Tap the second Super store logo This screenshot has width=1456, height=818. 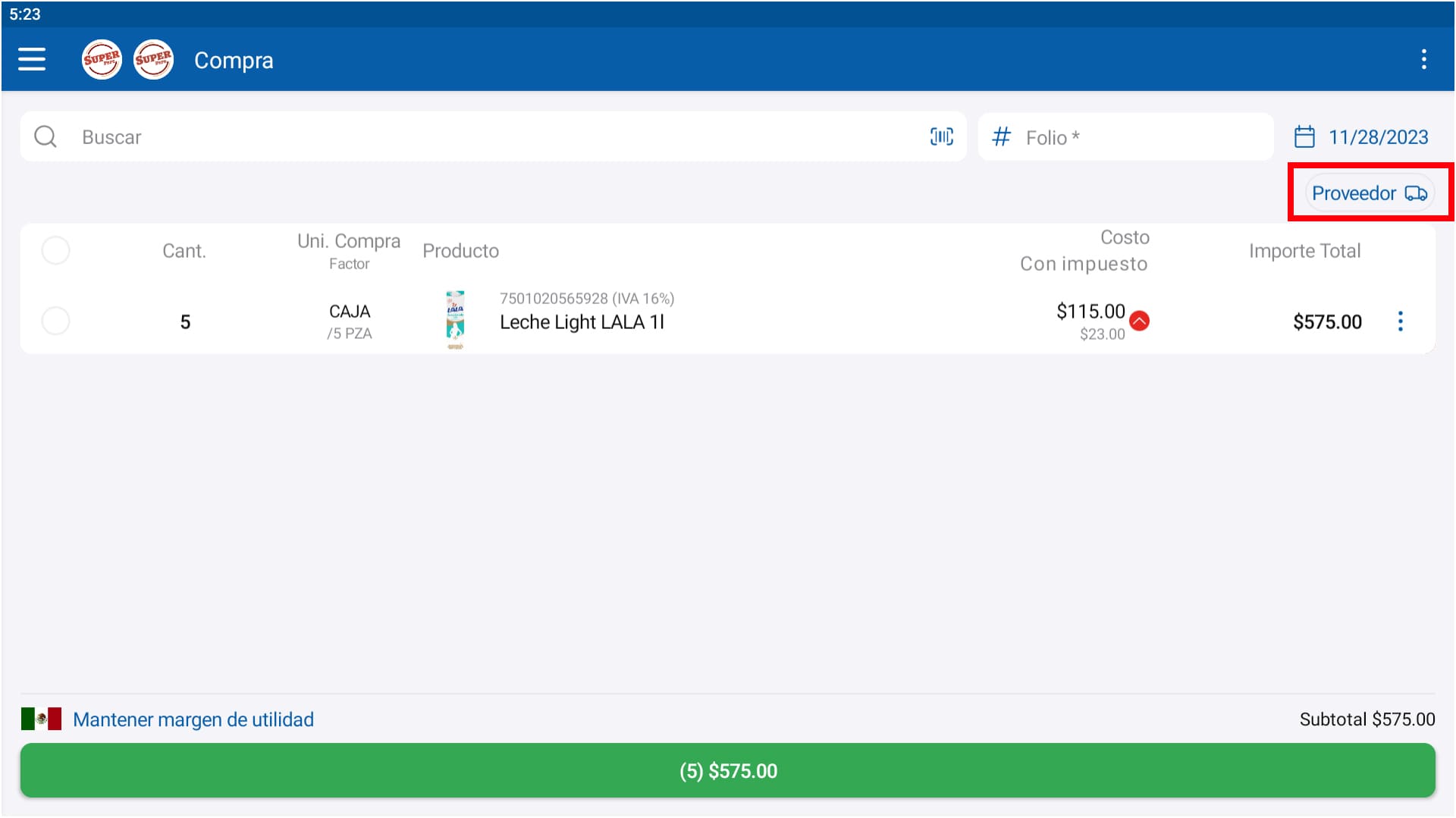tap(153, 59)
